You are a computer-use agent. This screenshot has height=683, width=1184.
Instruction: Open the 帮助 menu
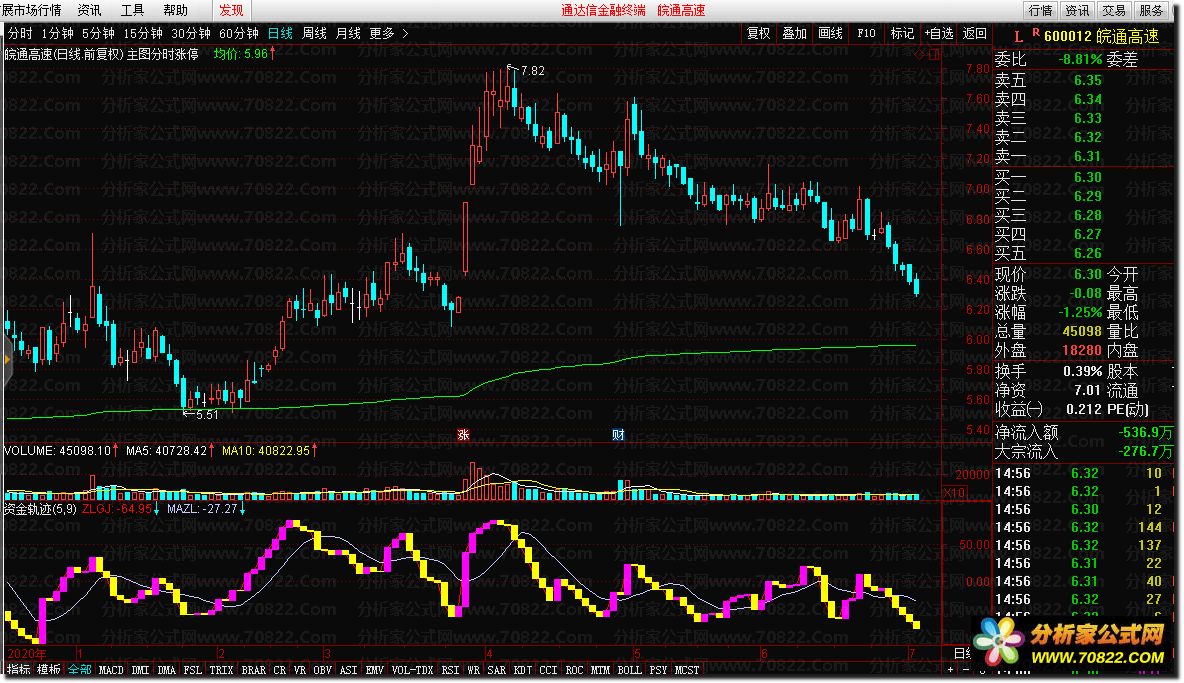175,11
